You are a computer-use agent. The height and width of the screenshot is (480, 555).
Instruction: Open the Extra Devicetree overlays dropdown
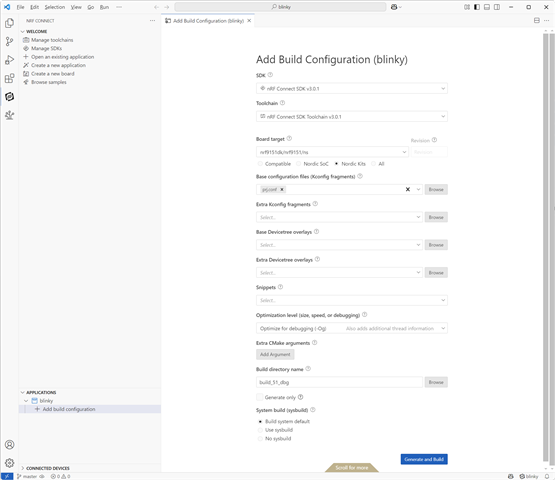339,273
